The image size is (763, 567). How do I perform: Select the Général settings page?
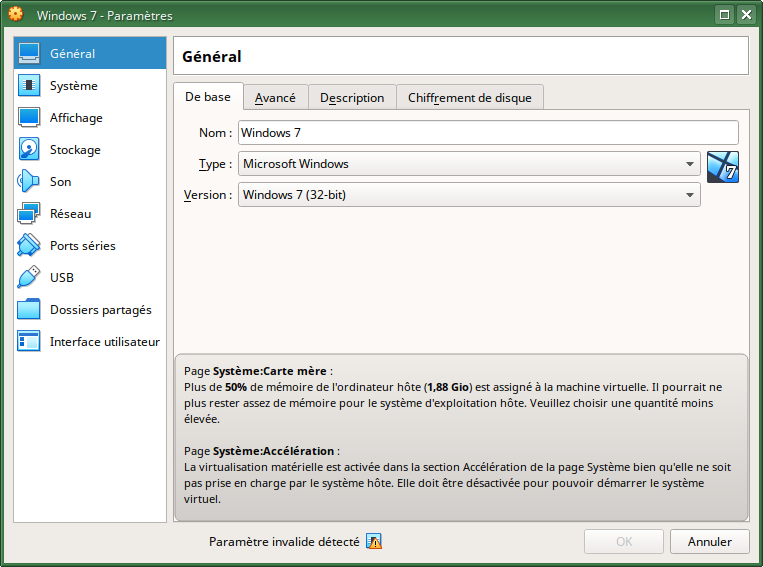(90, 54)
